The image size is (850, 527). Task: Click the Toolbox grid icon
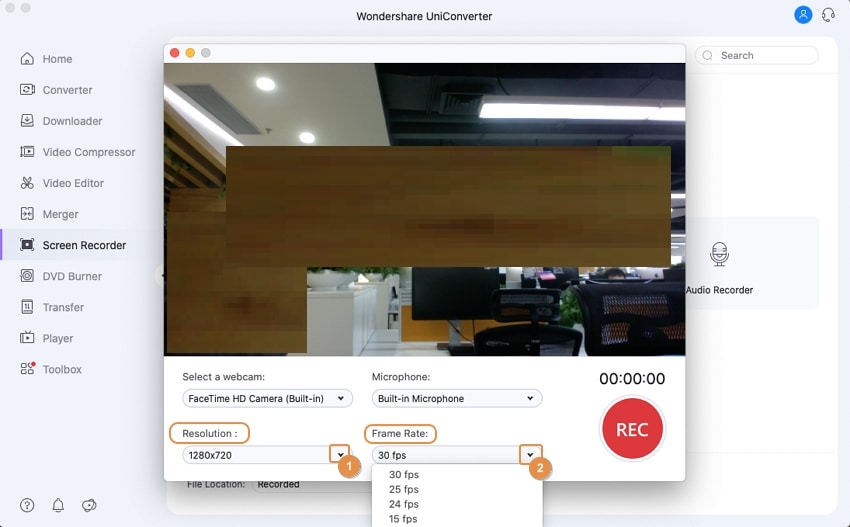28,369
